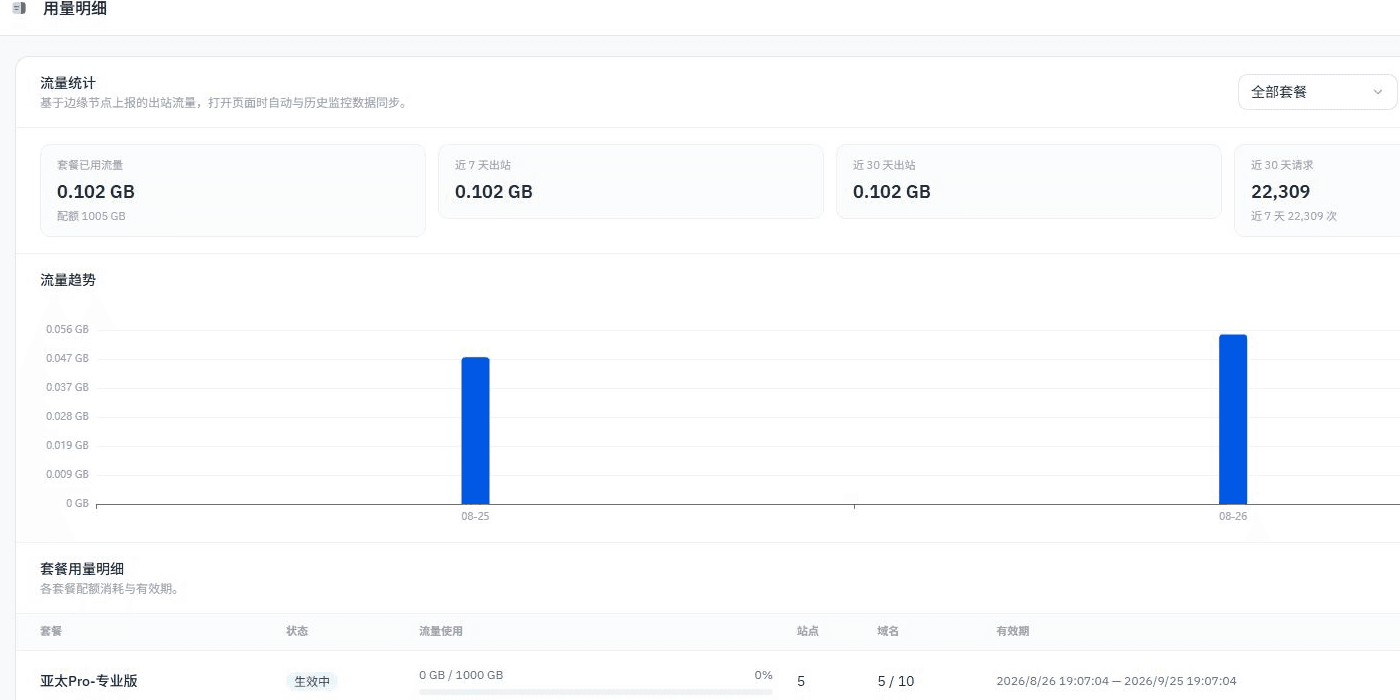Click the 用量明细 page icon
The width and height of the screenshot is (1400, 700).
click(x=19, y=8)
